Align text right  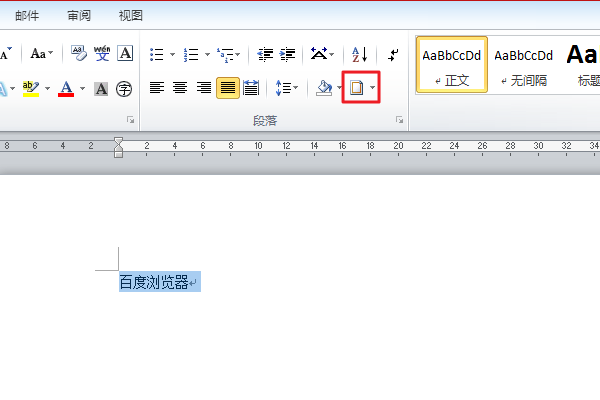[204, 88]
